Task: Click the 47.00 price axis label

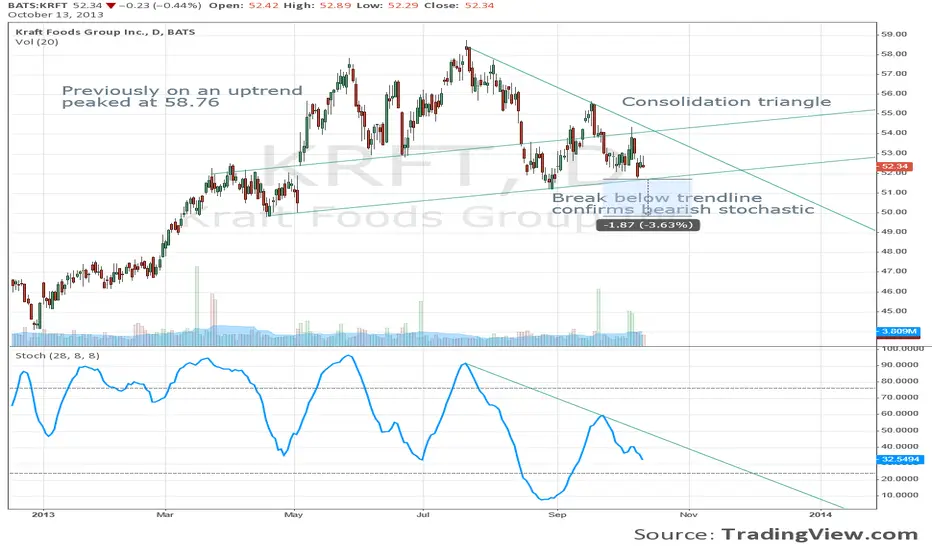Action: [894, 271]
